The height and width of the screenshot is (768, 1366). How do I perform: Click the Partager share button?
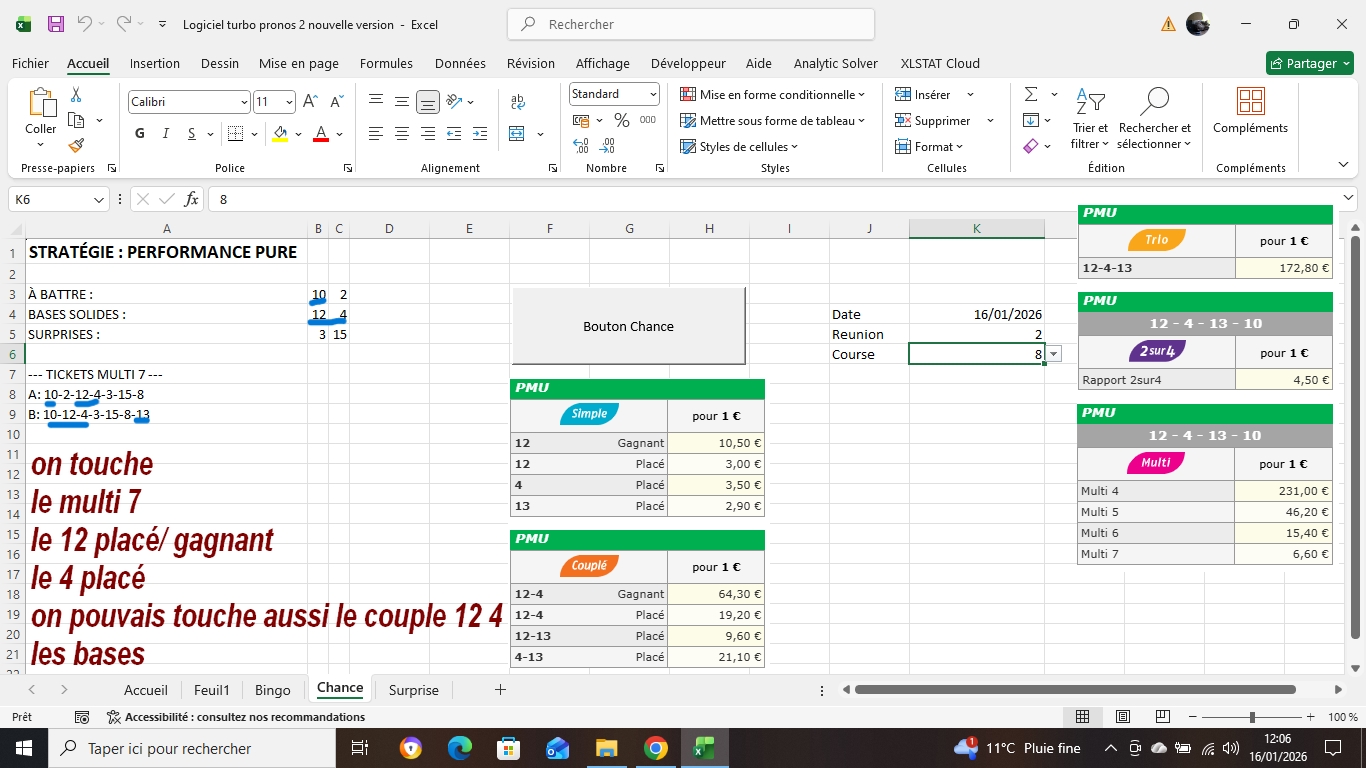[1310, 63]
